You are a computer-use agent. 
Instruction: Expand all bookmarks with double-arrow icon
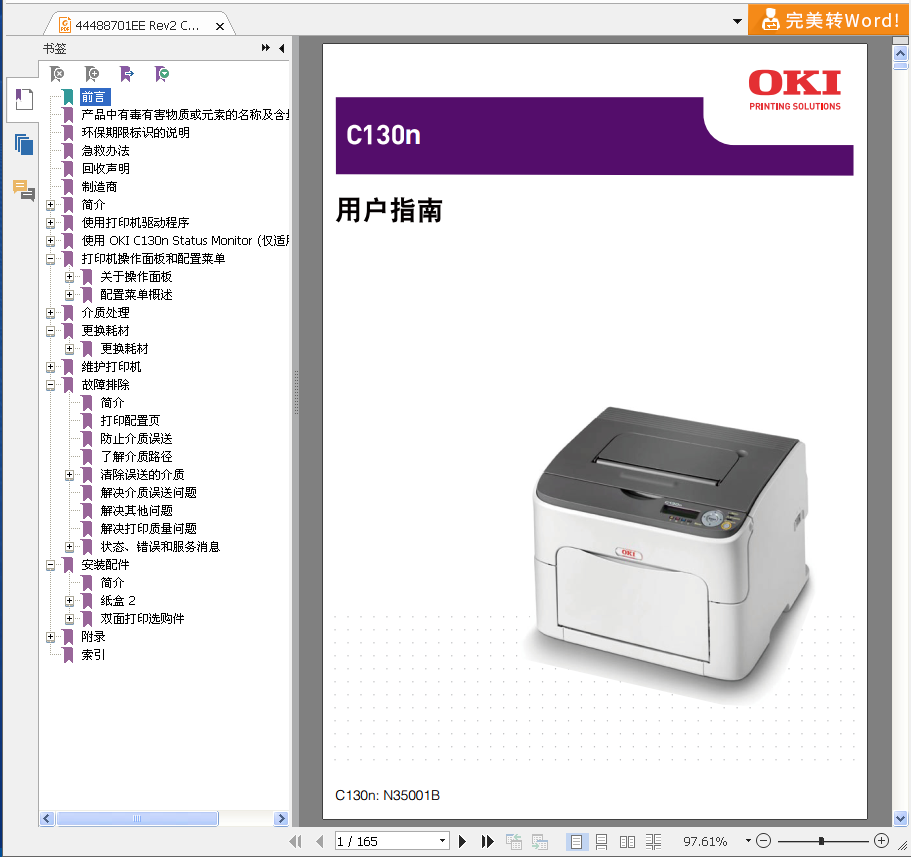(266, 48)
